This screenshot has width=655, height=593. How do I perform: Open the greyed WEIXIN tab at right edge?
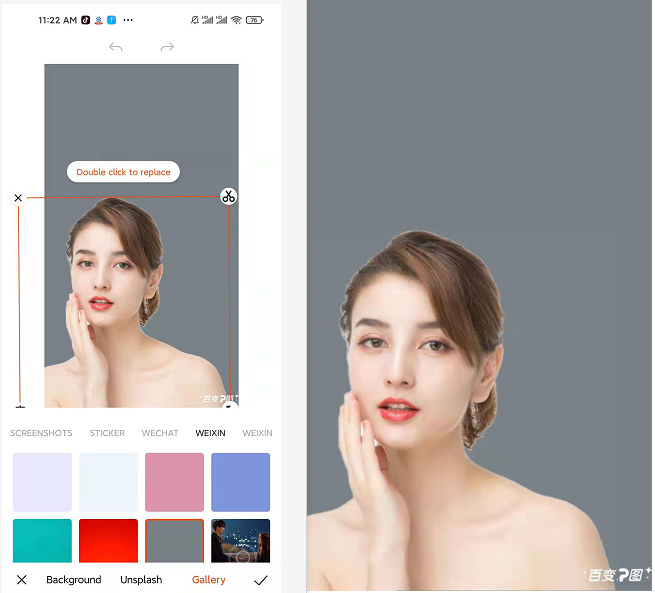click(x=257, y=433)
